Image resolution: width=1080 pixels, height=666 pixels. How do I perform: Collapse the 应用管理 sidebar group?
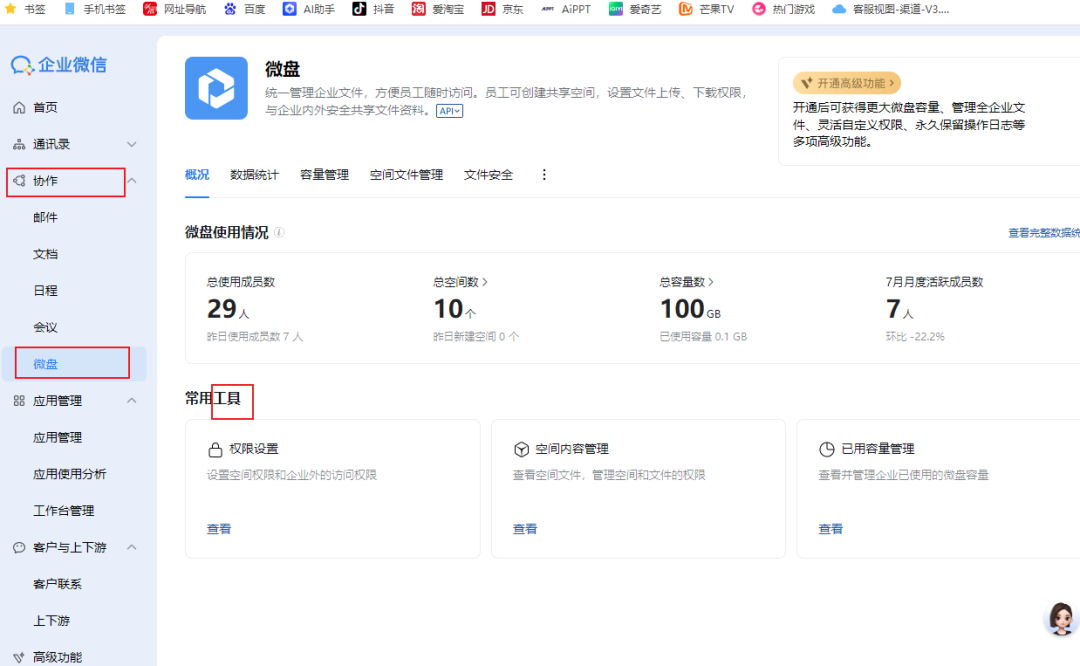click(131, 401)
